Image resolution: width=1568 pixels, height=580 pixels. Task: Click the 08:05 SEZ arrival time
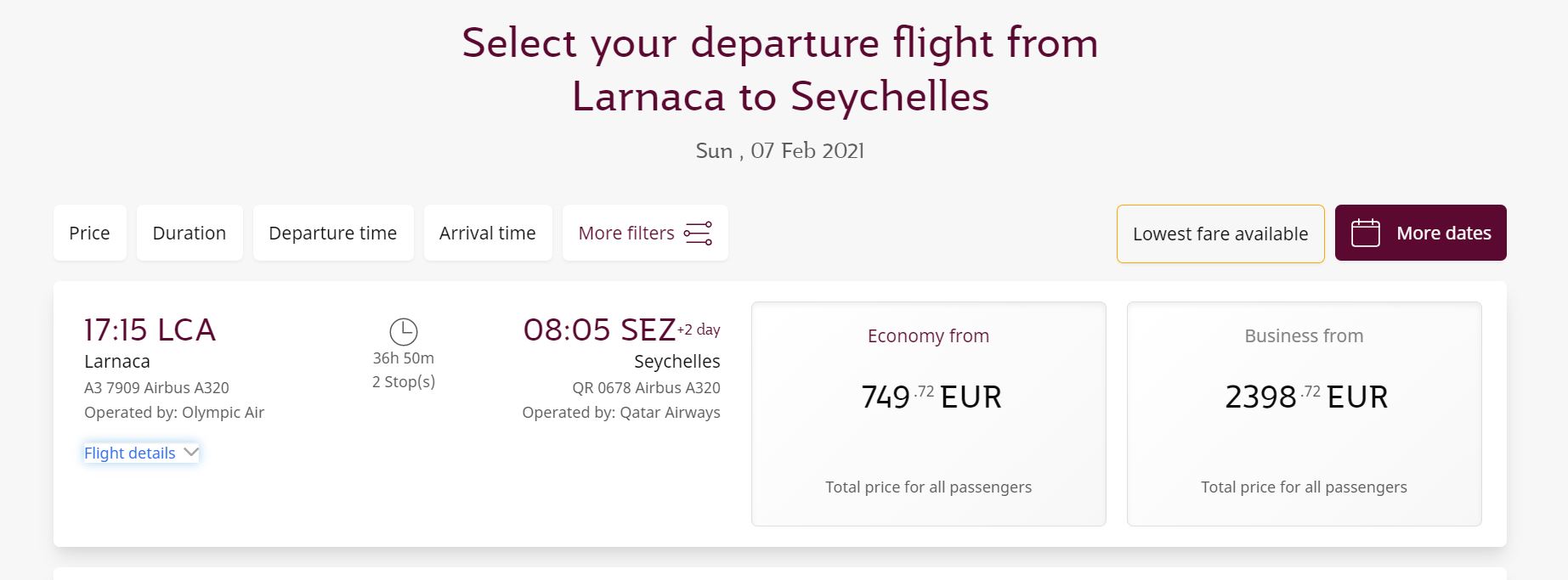tap(599, 329)
